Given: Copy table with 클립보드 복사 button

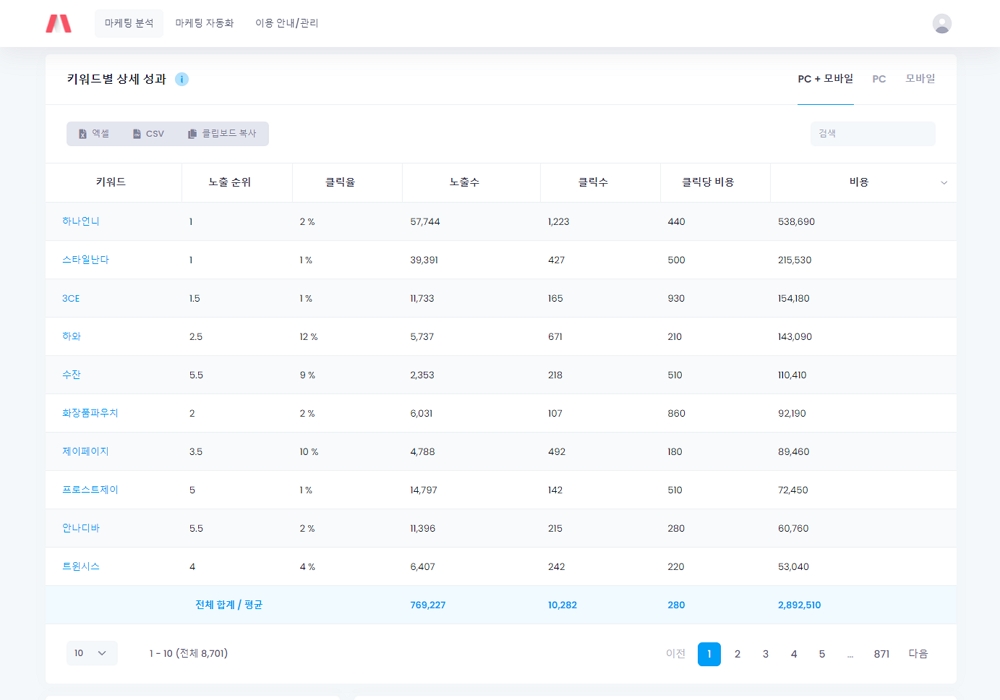Looking at the screenshot, I should [222, 134].
